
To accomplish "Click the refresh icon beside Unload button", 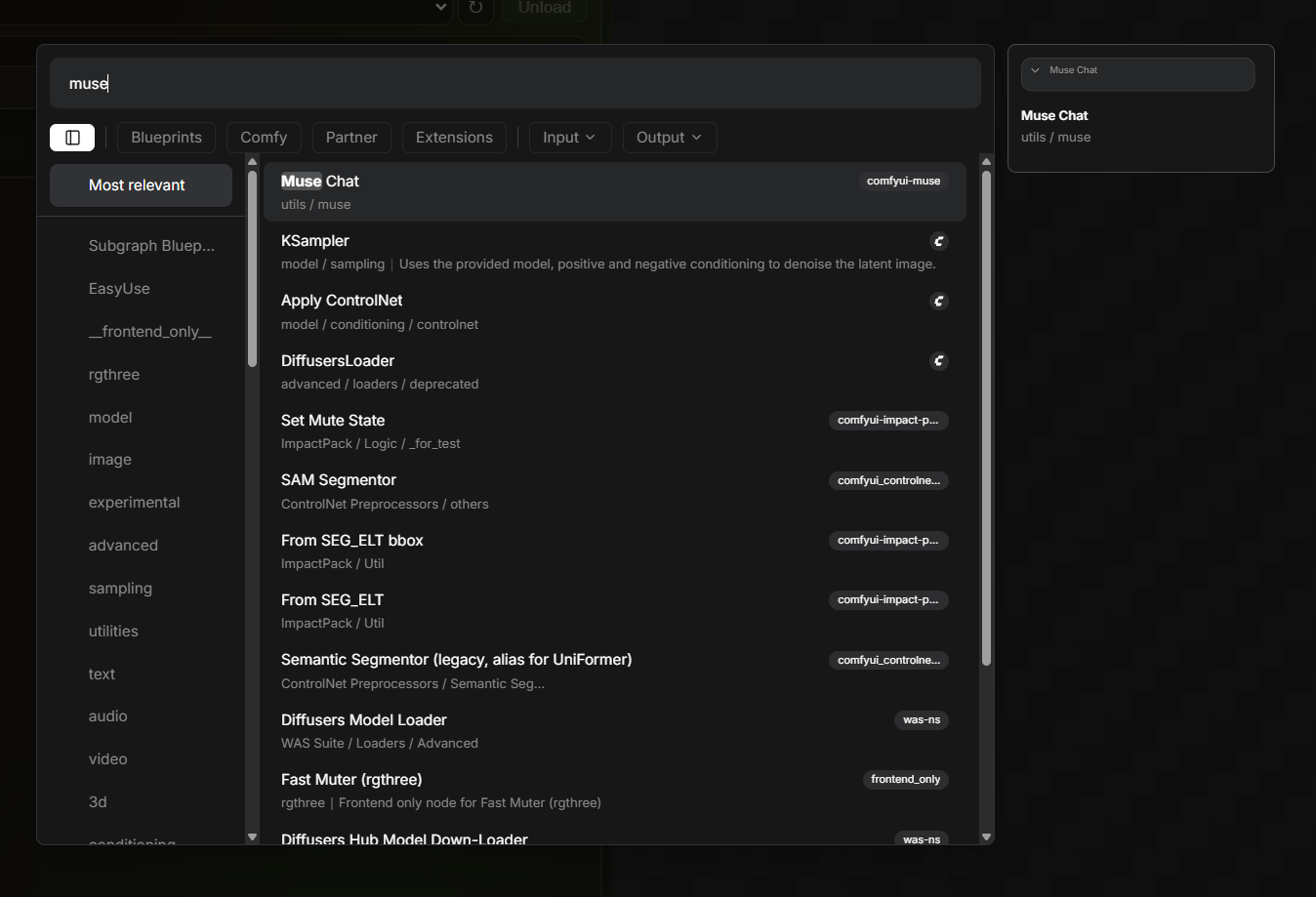I will (x=475, y=8).
